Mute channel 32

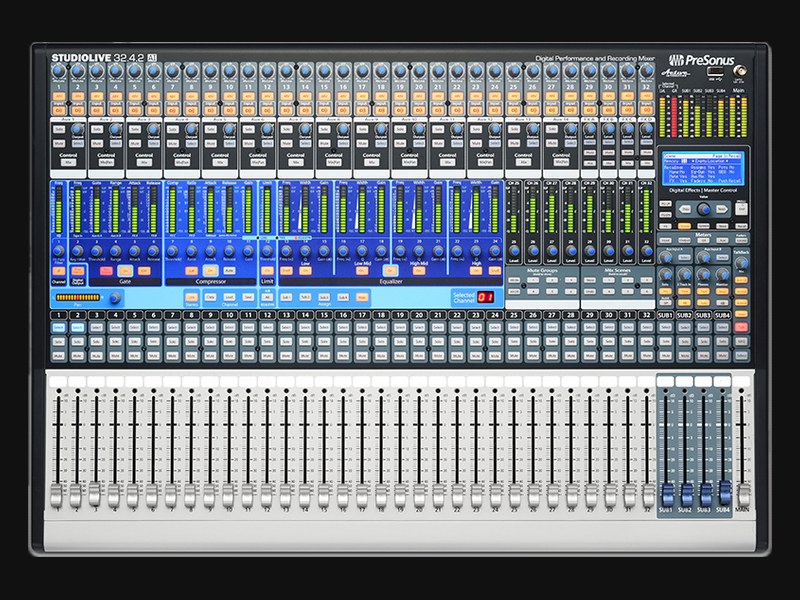click(x=646, y=355)
